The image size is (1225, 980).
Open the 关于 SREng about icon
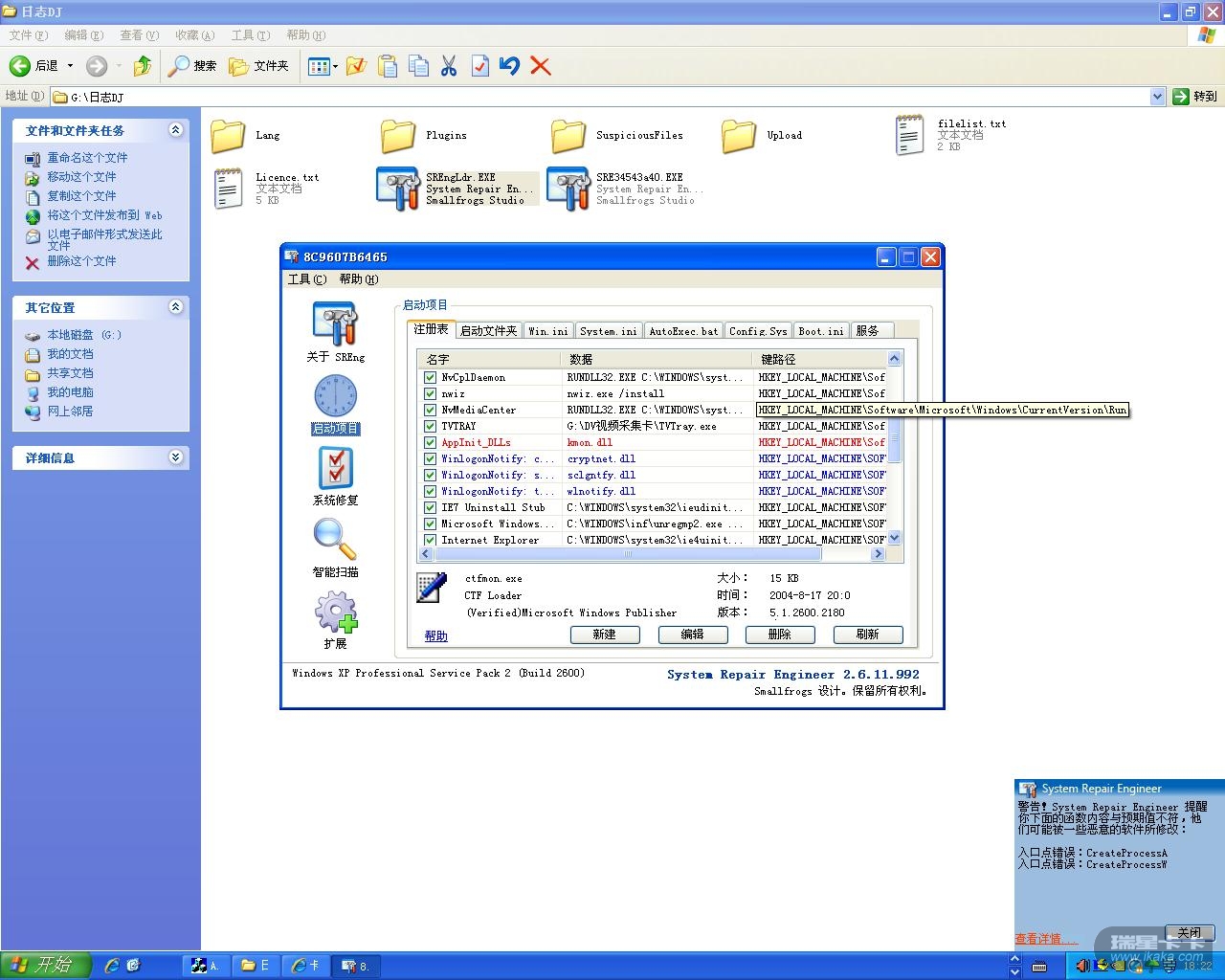pyautogui.click(x=334, y=325)
